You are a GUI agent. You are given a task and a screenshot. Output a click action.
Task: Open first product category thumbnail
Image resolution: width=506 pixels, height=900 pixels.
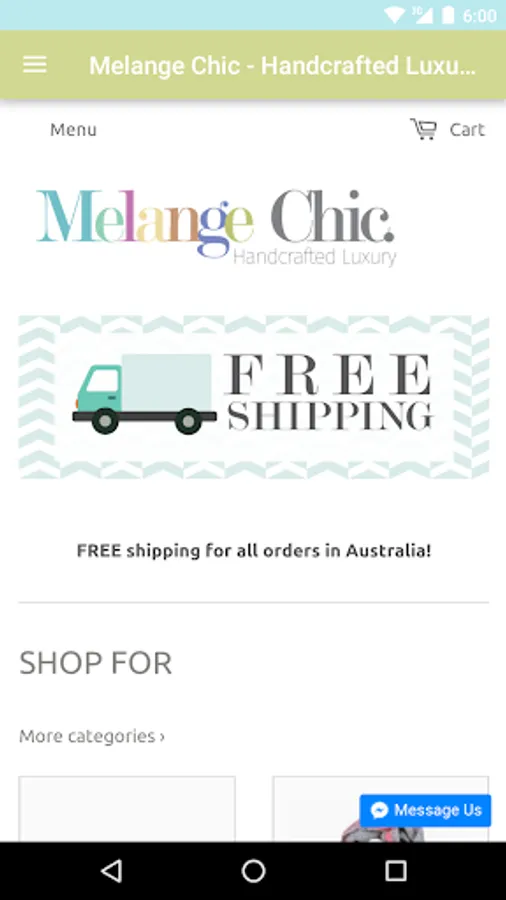point(127,809)
